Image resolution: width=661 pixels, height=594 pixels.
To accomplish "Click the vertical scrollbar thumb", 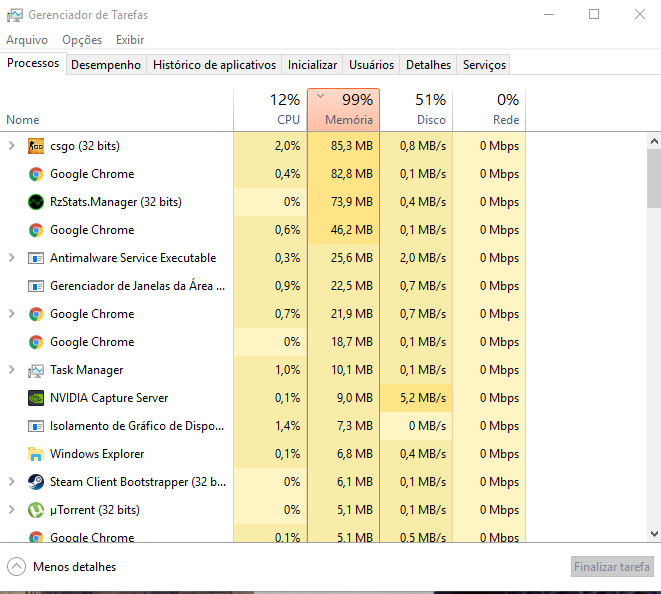I will point(654,178).
